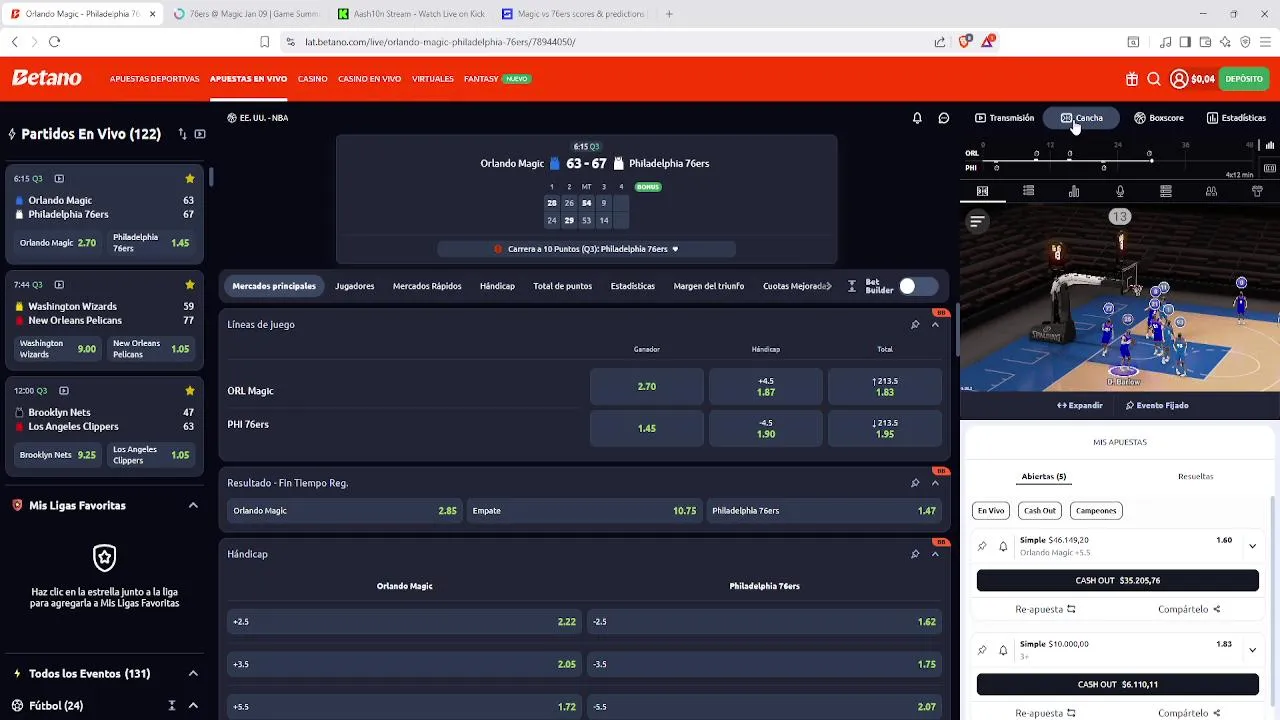The width and height of the screenshot is (1280, 720).
Task: Open the Resueltas bets tab
Action: click(1195, 477)
